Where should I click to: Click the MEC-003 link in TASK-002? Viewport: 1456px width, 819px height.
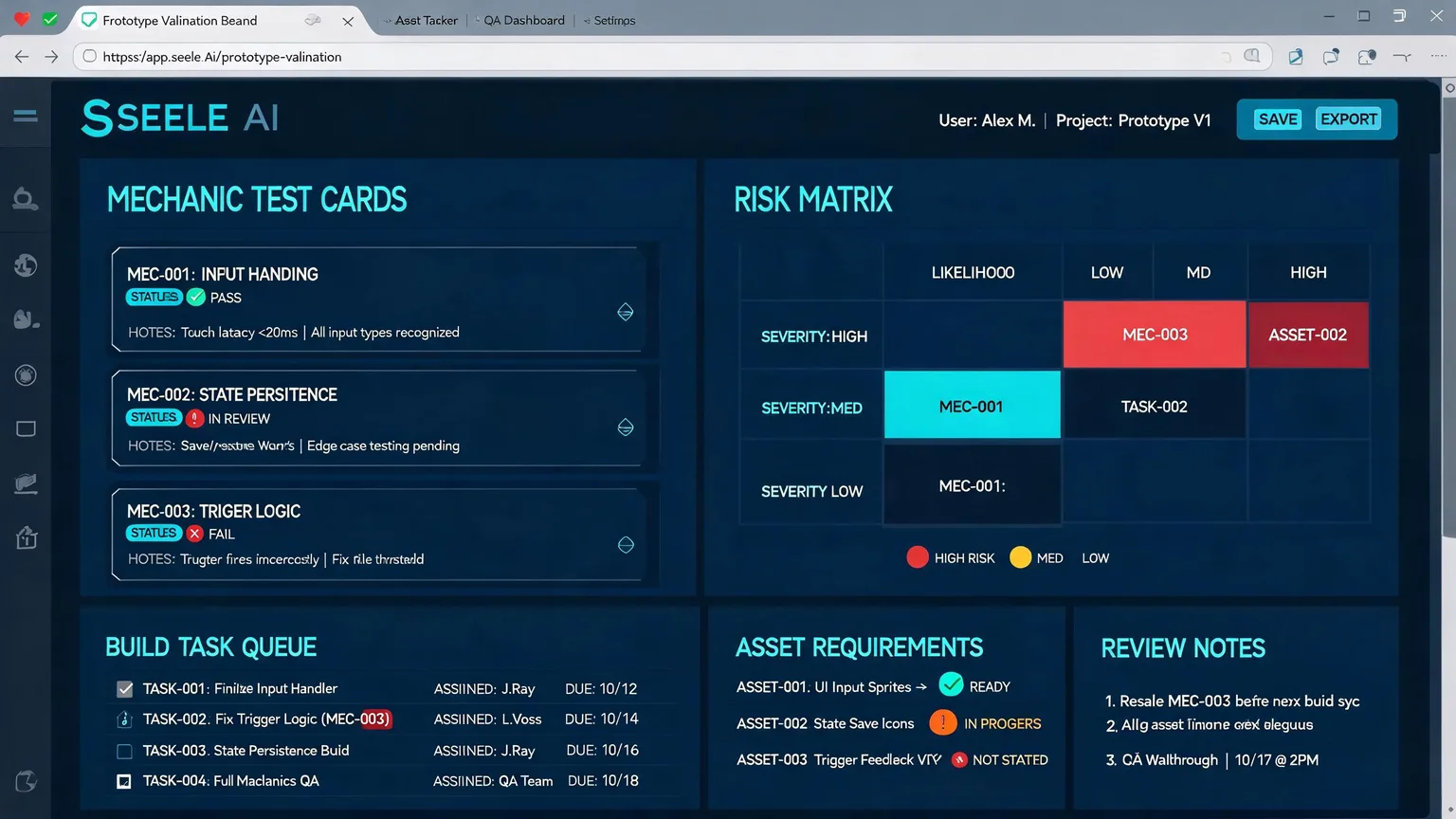358,719
